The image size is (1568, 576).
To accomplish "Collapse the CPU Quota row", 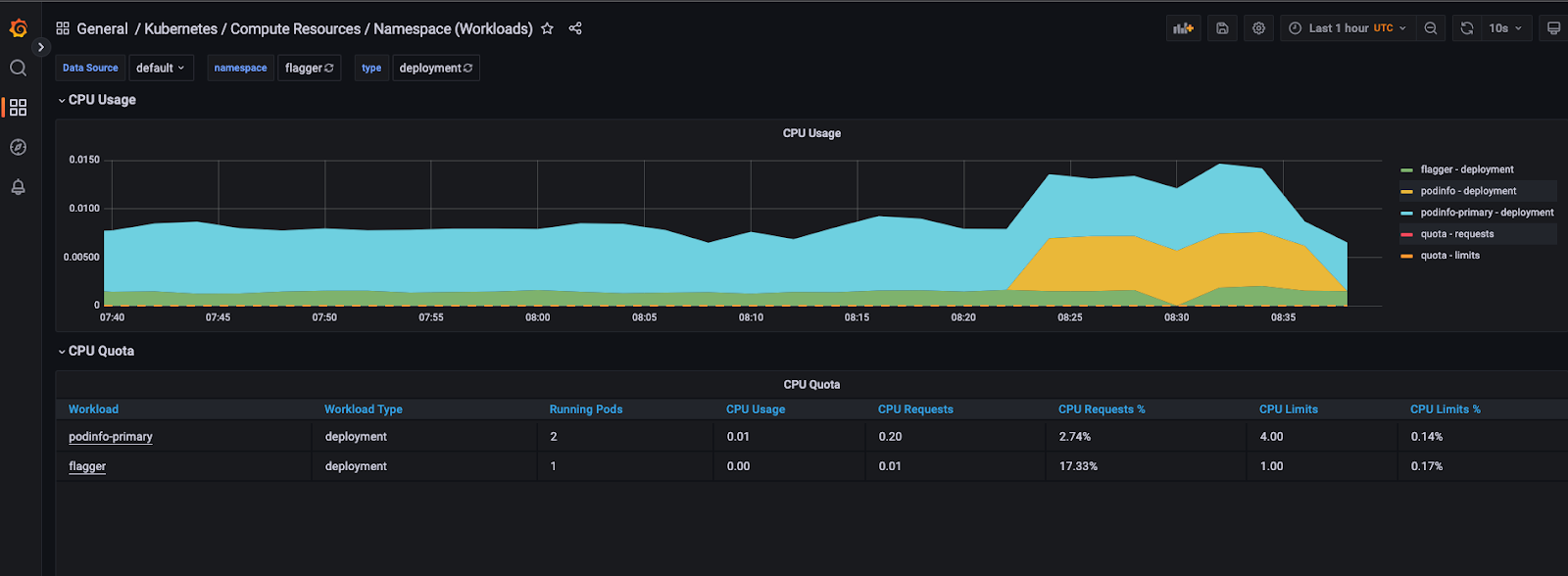I will coord(95,351).
